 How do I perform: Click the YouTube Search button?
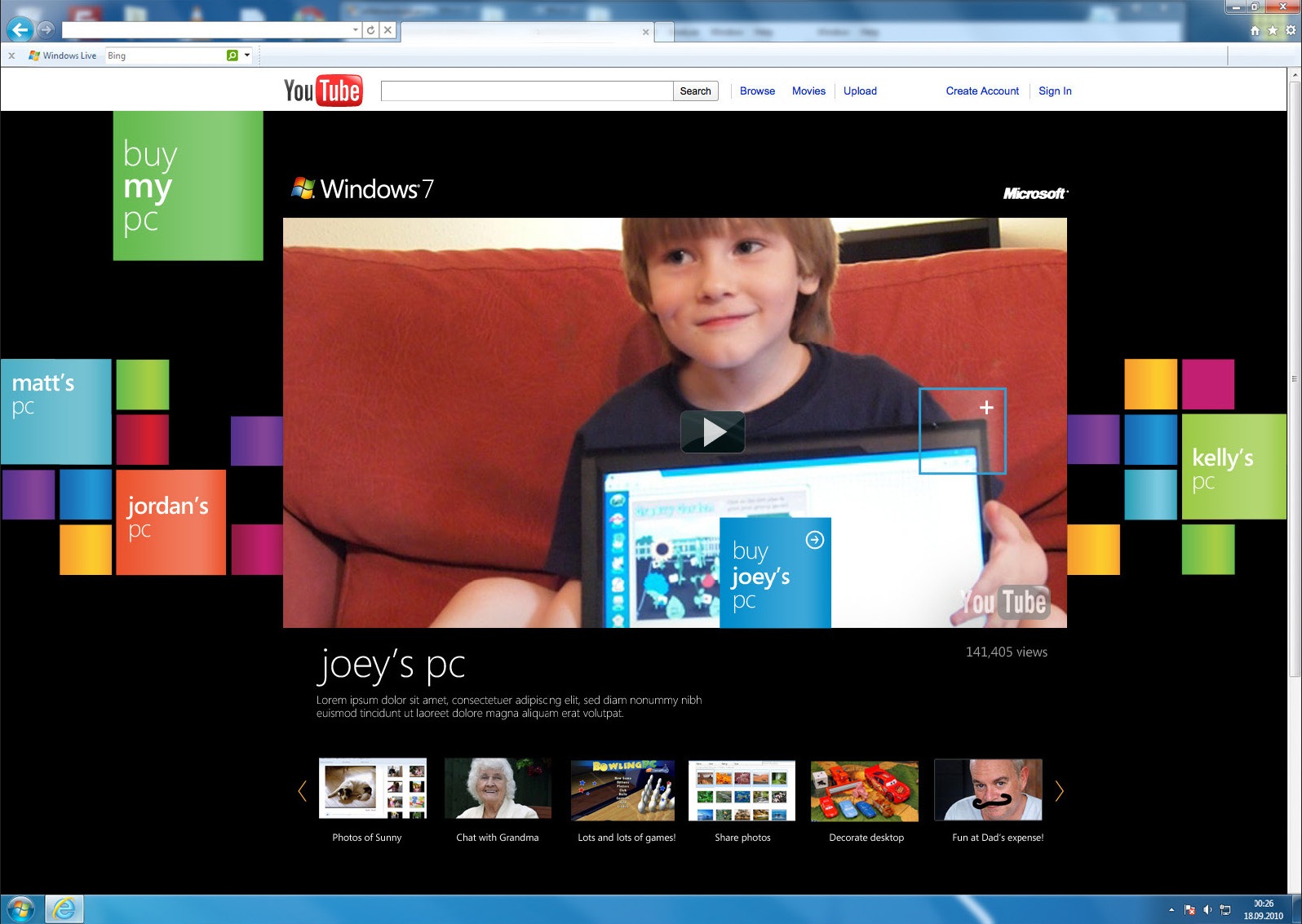[696, 91]
